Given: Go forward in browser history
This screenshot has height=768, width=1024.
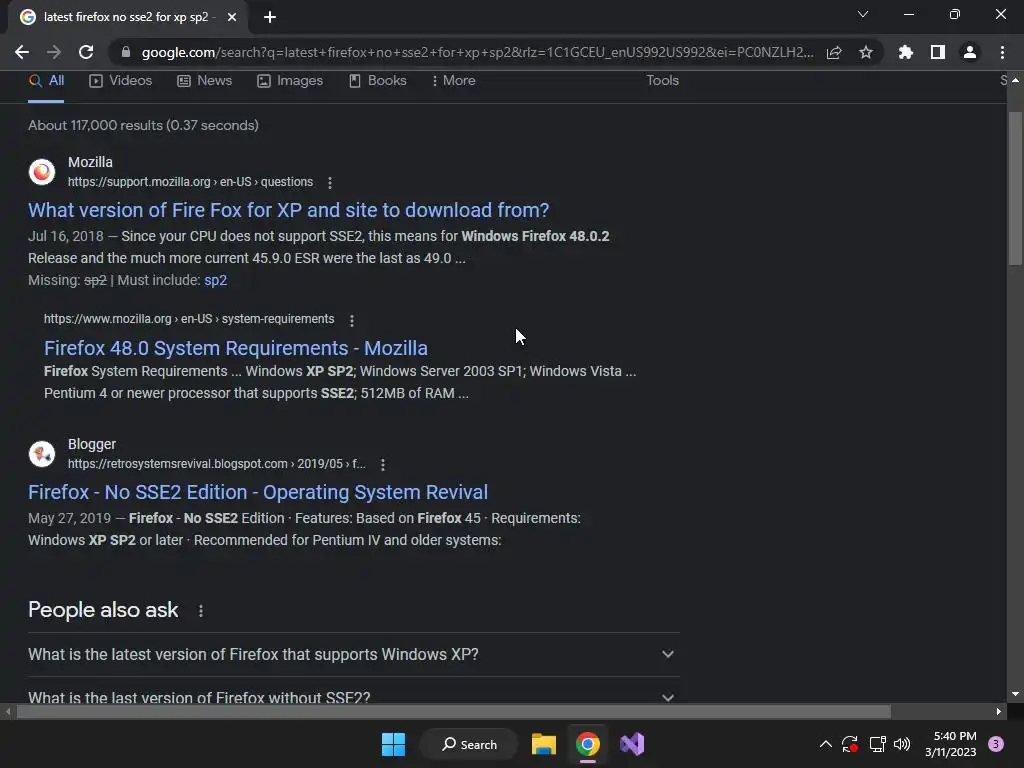Looking at the screenshot, I should 54,52.
